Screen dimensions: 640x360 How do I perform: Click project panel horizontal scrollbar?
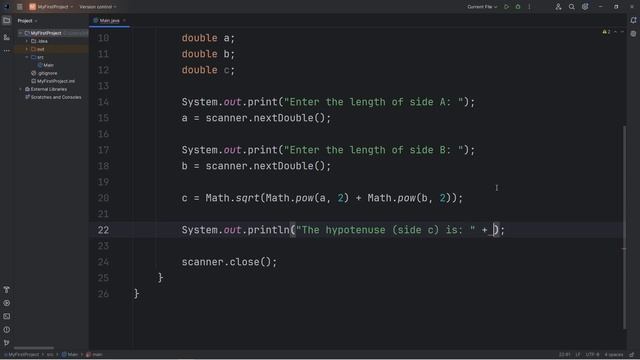click(34, 348)
